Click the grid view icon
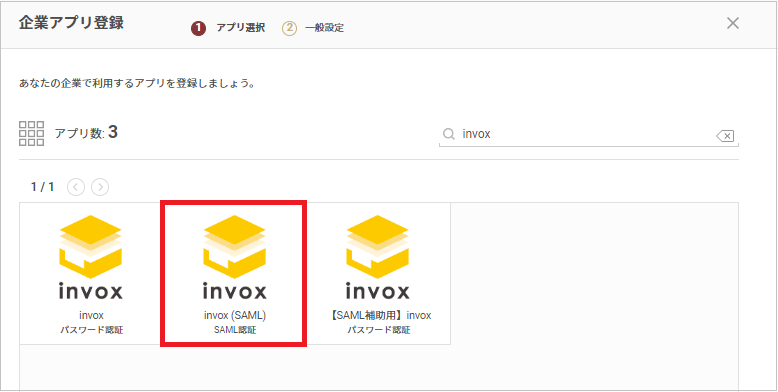Image resolution: width=778 pixels, height=392 pixels. click(31, 133)
